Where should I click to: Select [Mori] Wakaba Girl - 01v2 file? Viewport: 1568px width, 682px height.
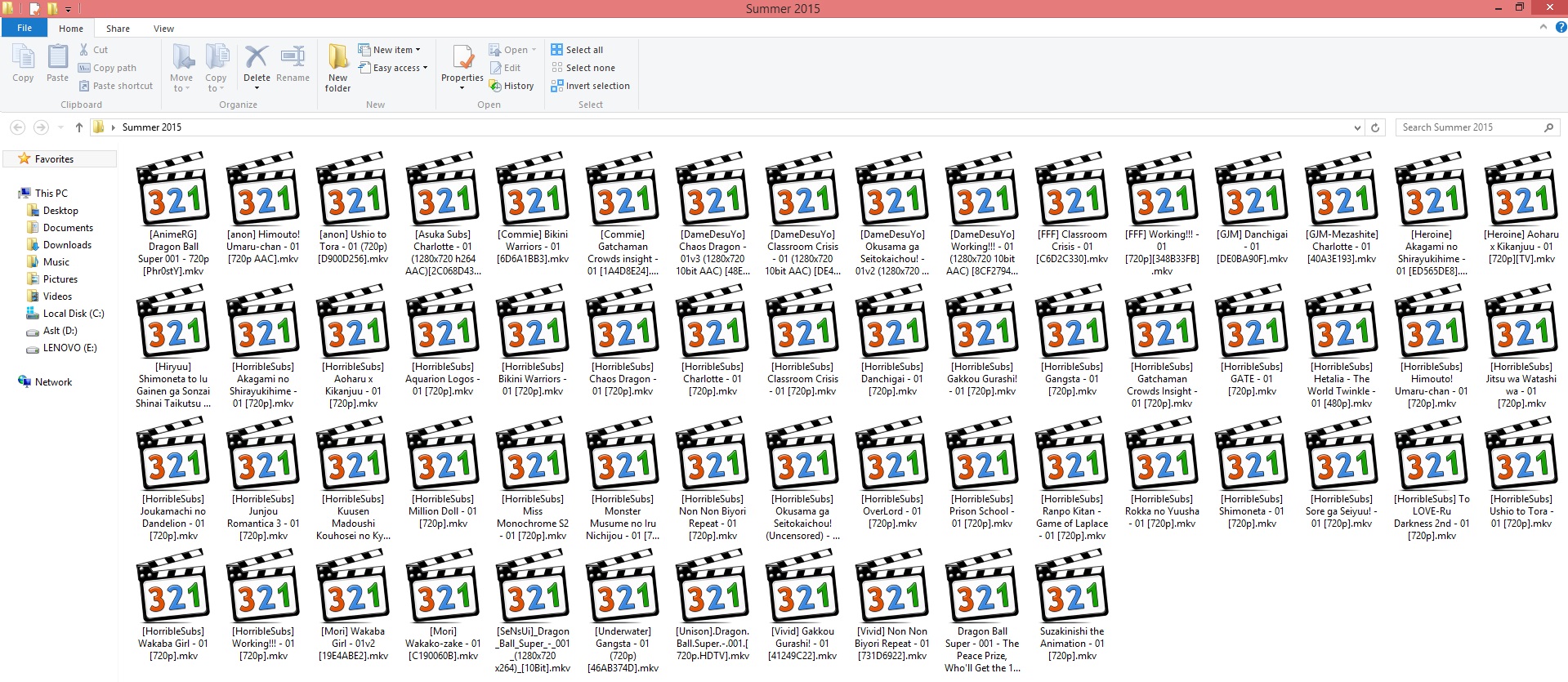coord(353,605)
